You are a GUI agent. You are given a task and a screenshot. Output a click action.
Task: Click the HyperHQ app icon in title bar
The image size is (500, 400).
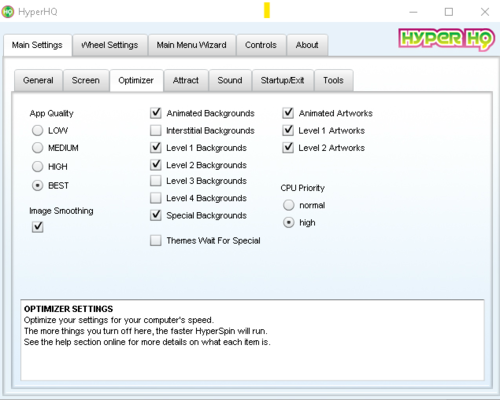[x=8, y=12]
